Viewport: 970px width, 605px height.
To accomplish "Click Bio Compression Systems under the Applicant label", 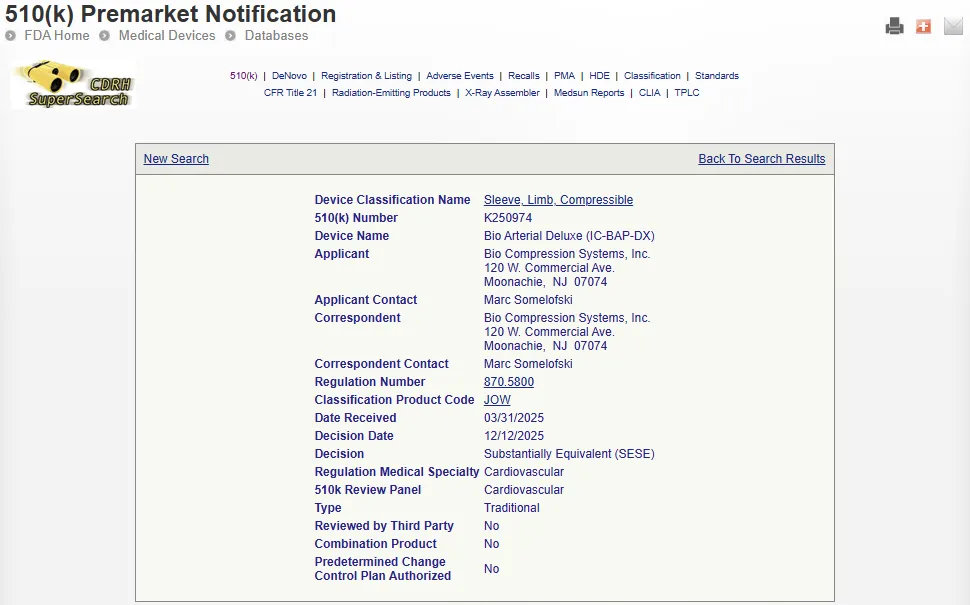I will click(x=567, y=254).
